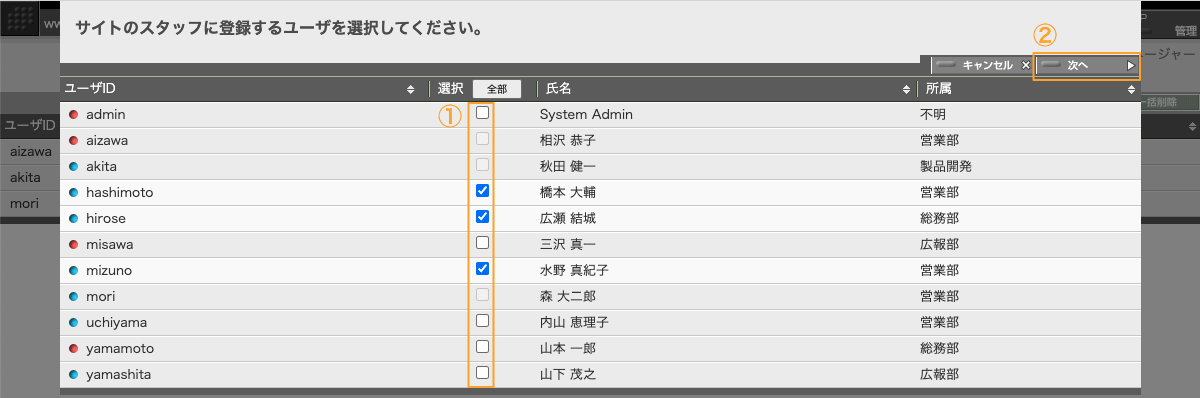Viewport: 1200px width, 398px height.
Task: Click the red status dot beside aizawa in the dialog
Action: point(74,141)
